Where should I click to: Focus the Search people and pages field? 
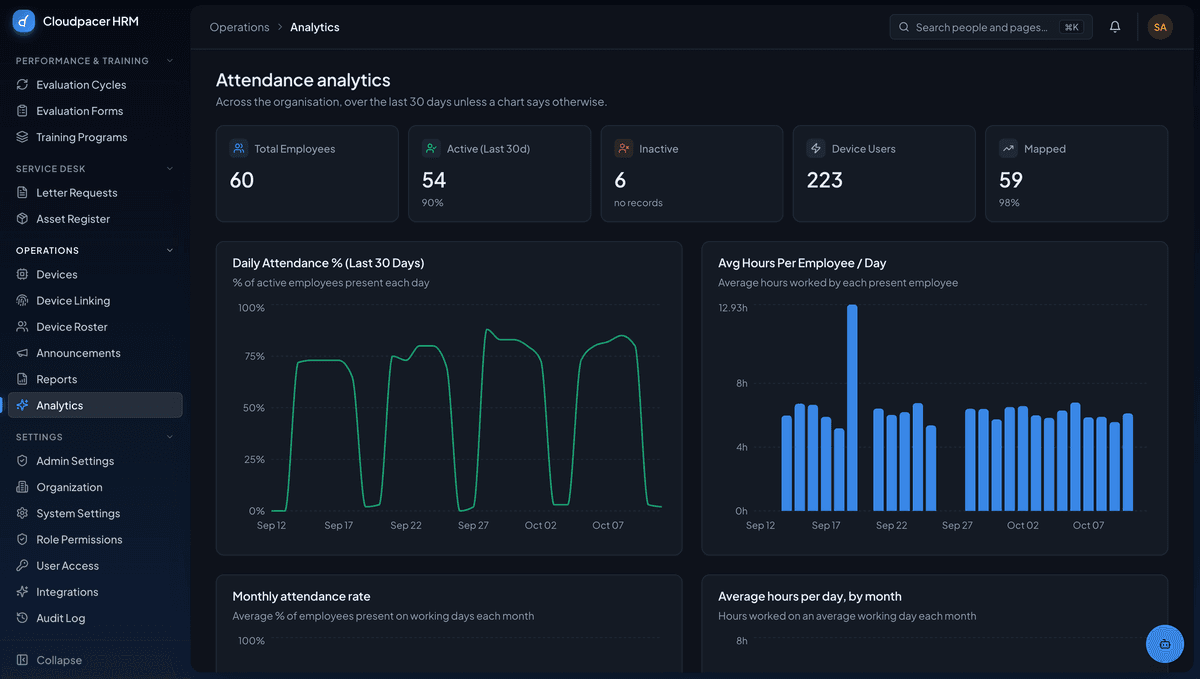[x=991, y=27]
